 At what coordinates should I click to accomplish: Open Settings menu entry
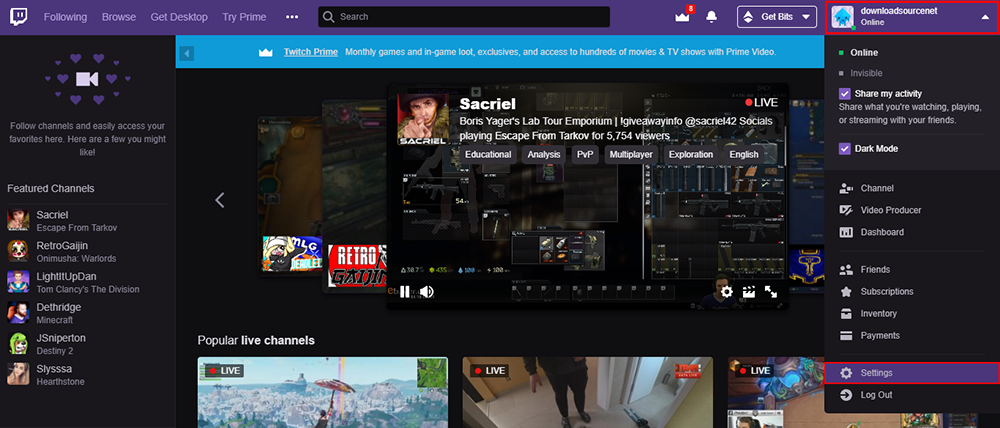pos(912,373)
